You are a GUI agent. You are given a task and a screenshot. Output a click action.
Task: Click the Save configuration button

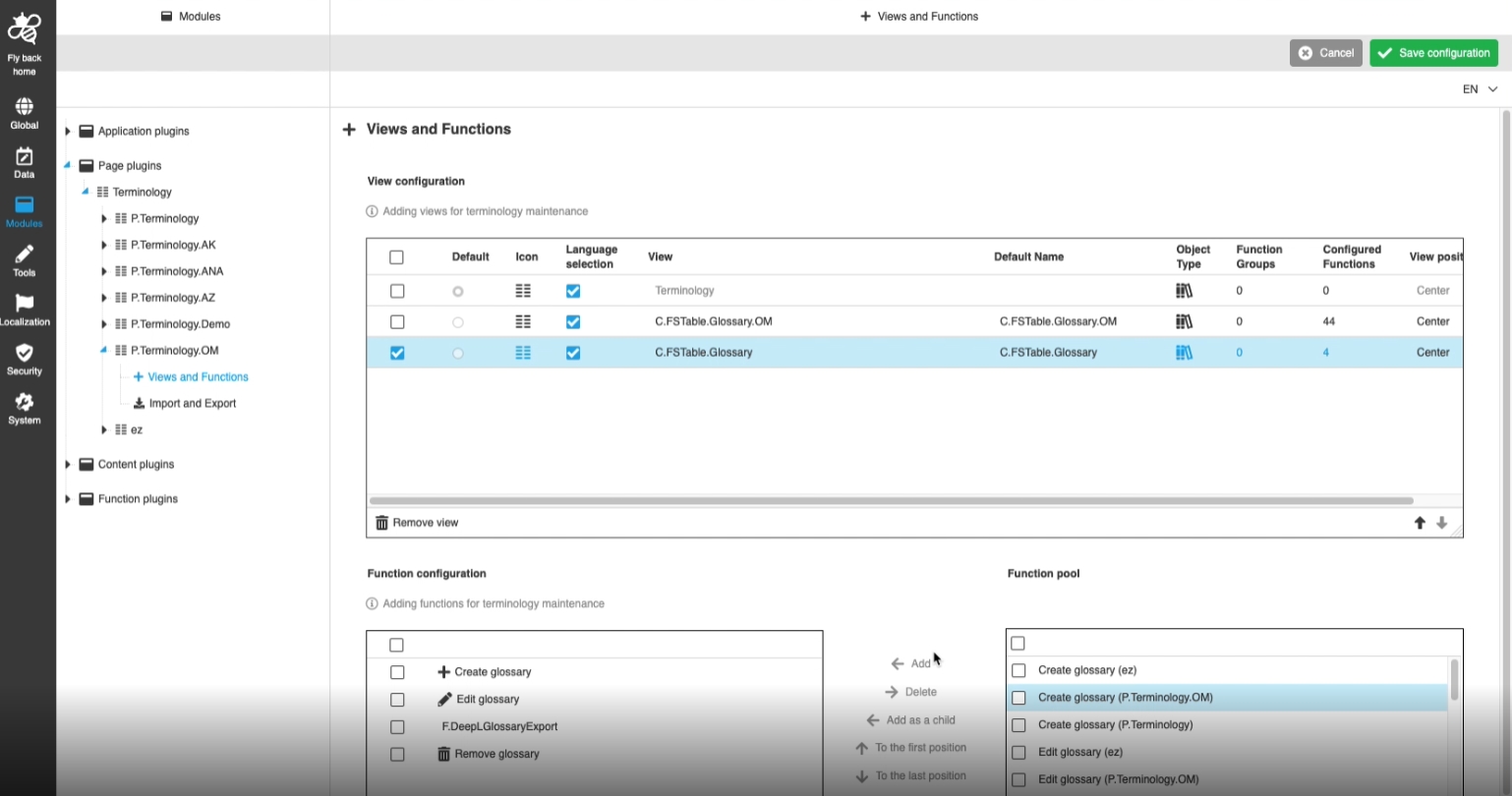pyautogui.click(x=1433, y=53)
